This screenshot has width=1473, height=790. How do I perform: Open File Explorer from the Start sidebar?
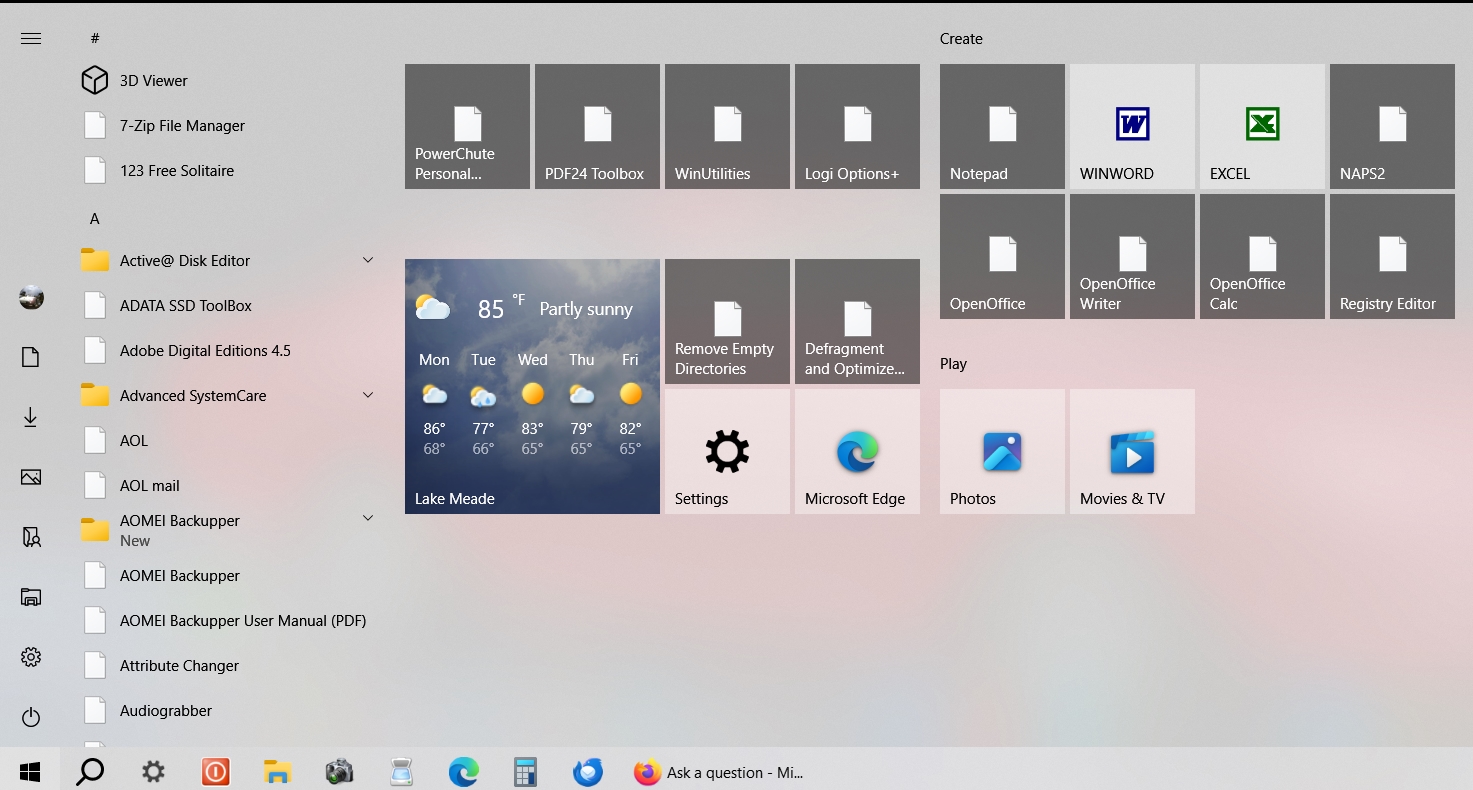pos(31,597)
